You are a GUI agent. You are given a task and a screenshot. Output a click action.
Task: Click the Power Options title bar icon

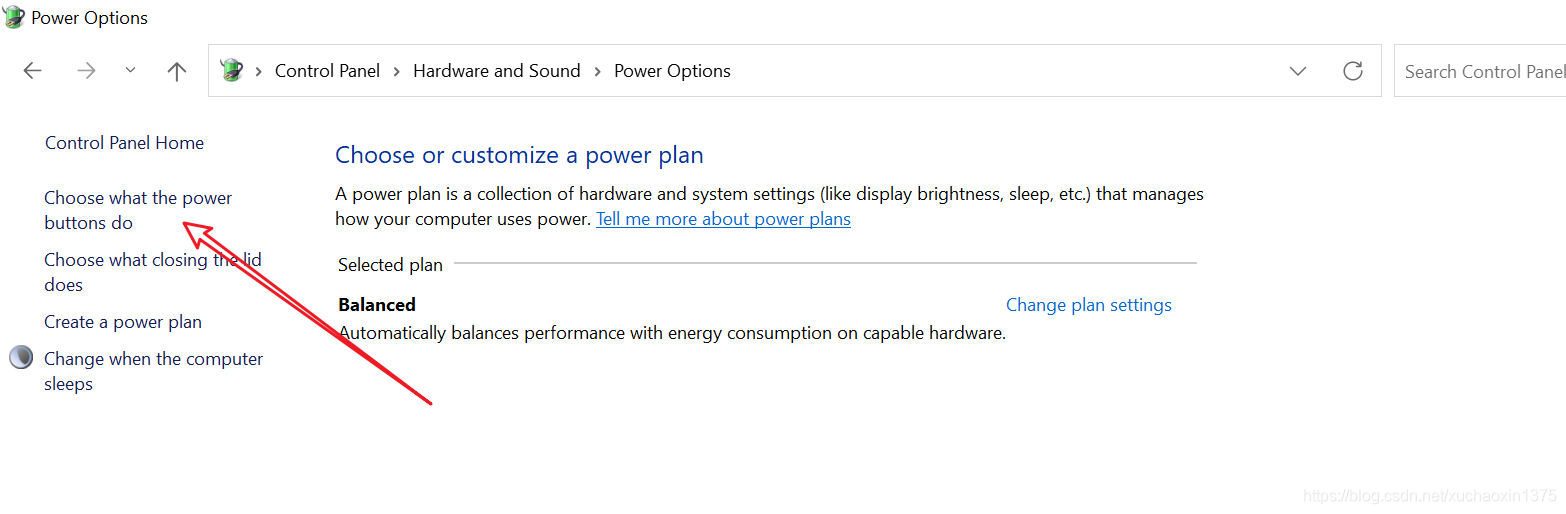14,17
